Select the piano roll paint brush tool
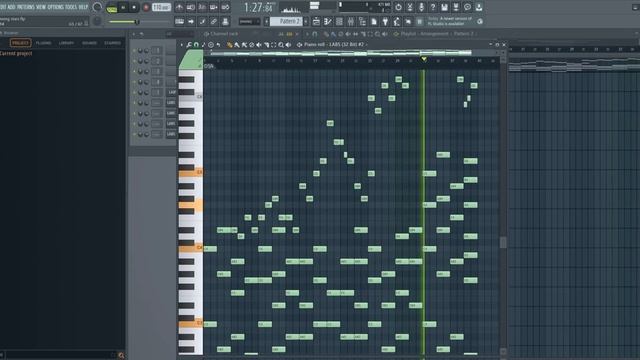 pyautogui.click(x=237, y=45)
